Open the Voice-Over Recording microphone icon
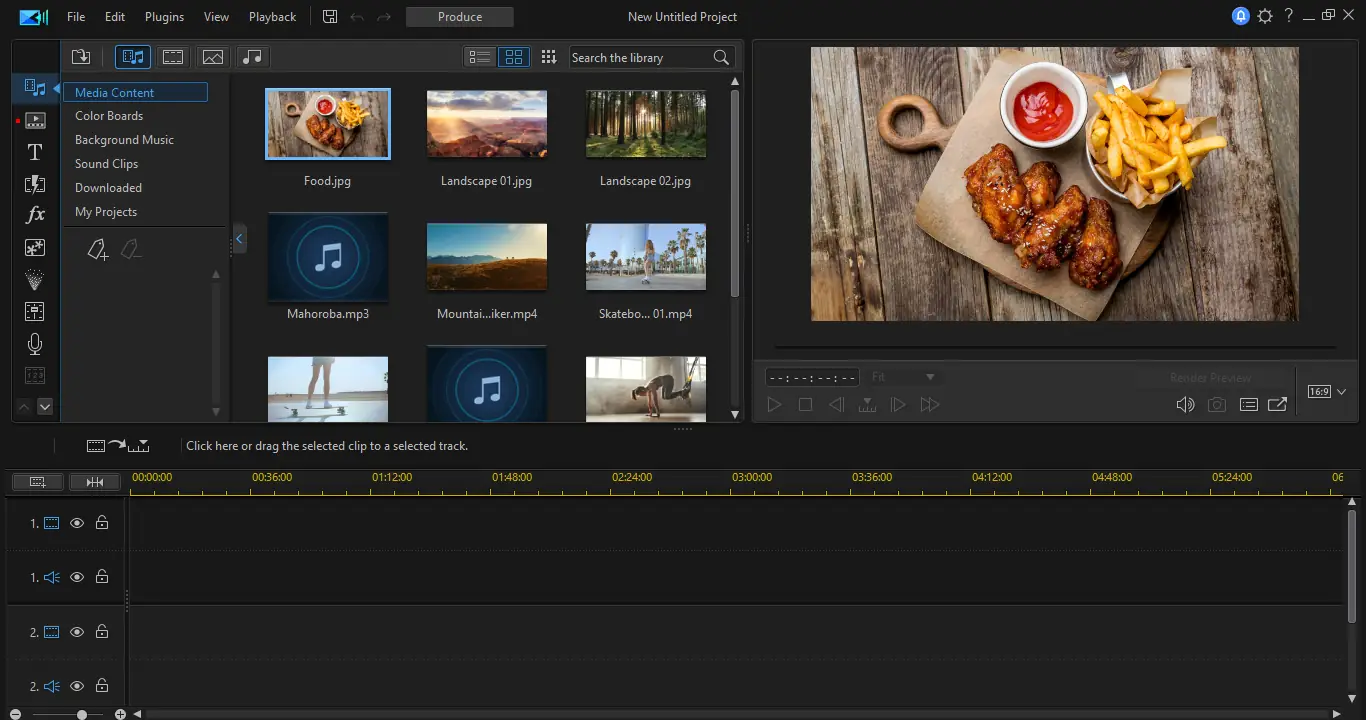The width and height of the screenshot is (1366, 720). (34, 344)
